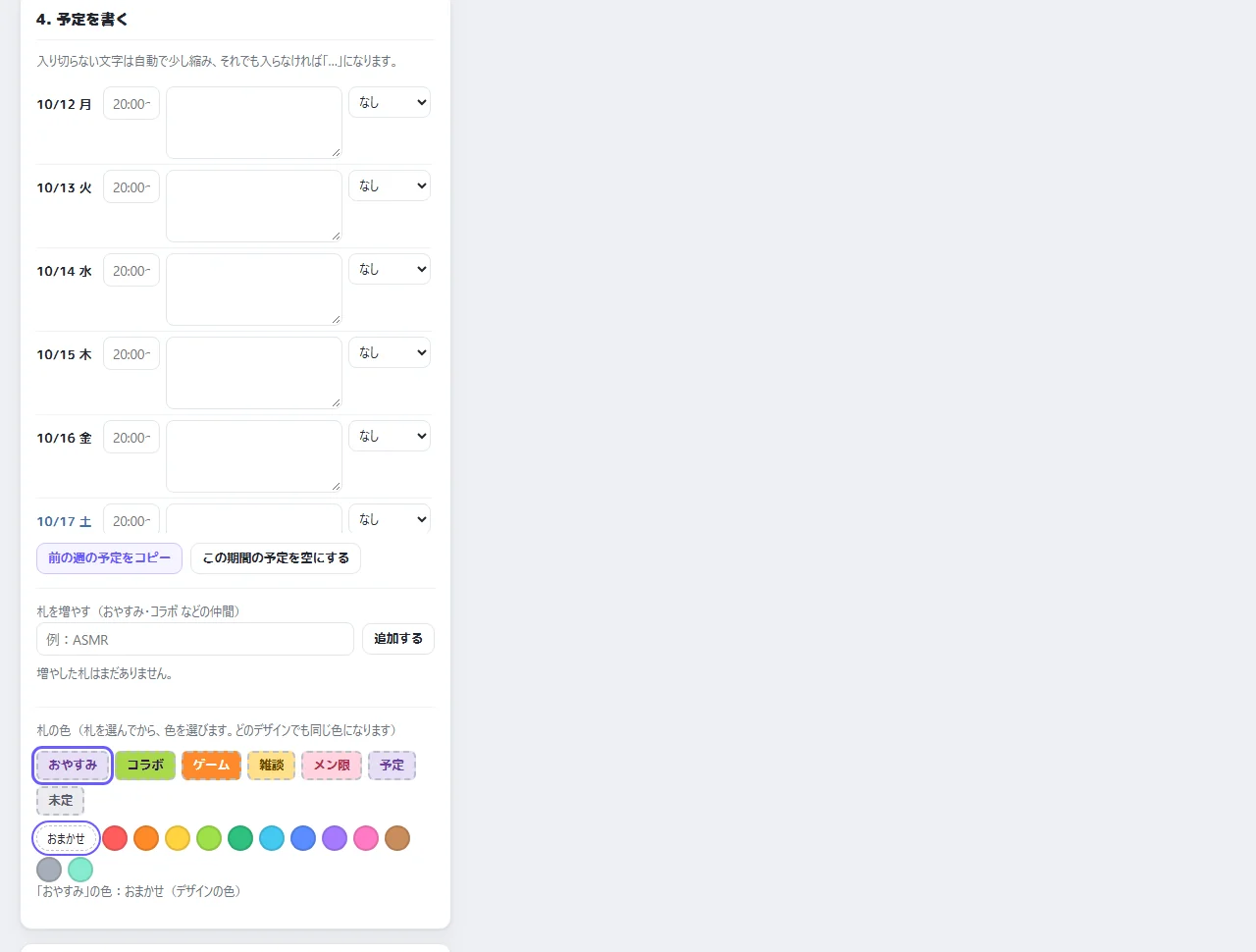Viewport: 1256px width, 952px height.
Task: Select the おやすみ tag chip
Action: (73, 765)
